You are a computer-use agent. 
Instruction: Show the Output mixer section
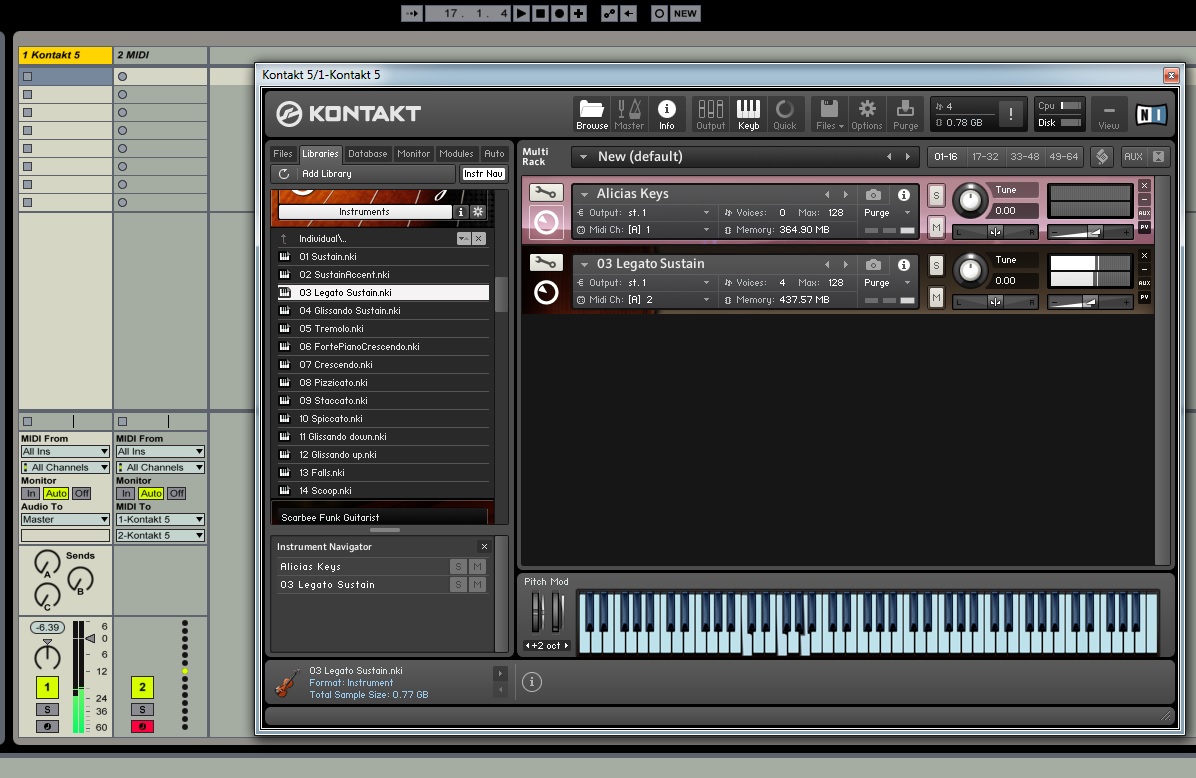tap(710, 114)
